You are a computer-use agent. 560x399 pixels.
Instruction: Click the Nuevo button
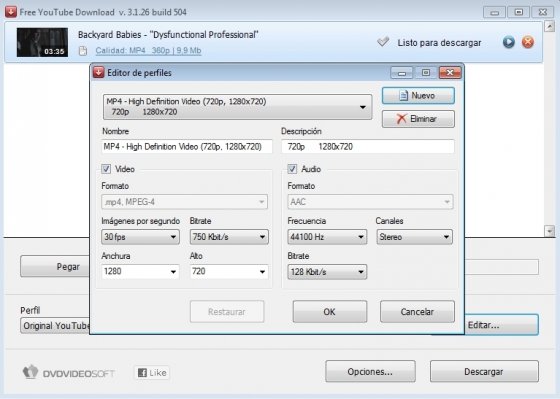pyautogui.click(x=418, y=96)
